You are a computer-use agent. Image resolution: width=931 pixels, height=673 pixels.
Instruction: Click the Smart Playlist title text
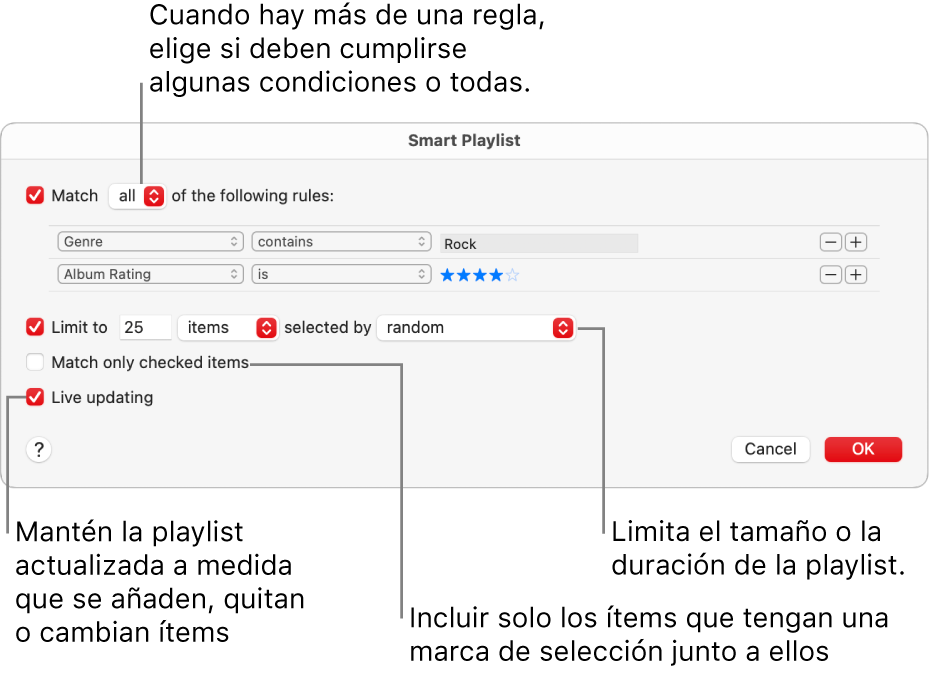tap(464, 140)
